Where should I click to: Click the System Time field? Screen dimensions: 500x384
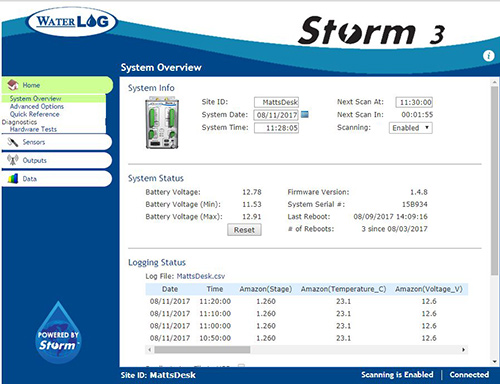point(276,128)
